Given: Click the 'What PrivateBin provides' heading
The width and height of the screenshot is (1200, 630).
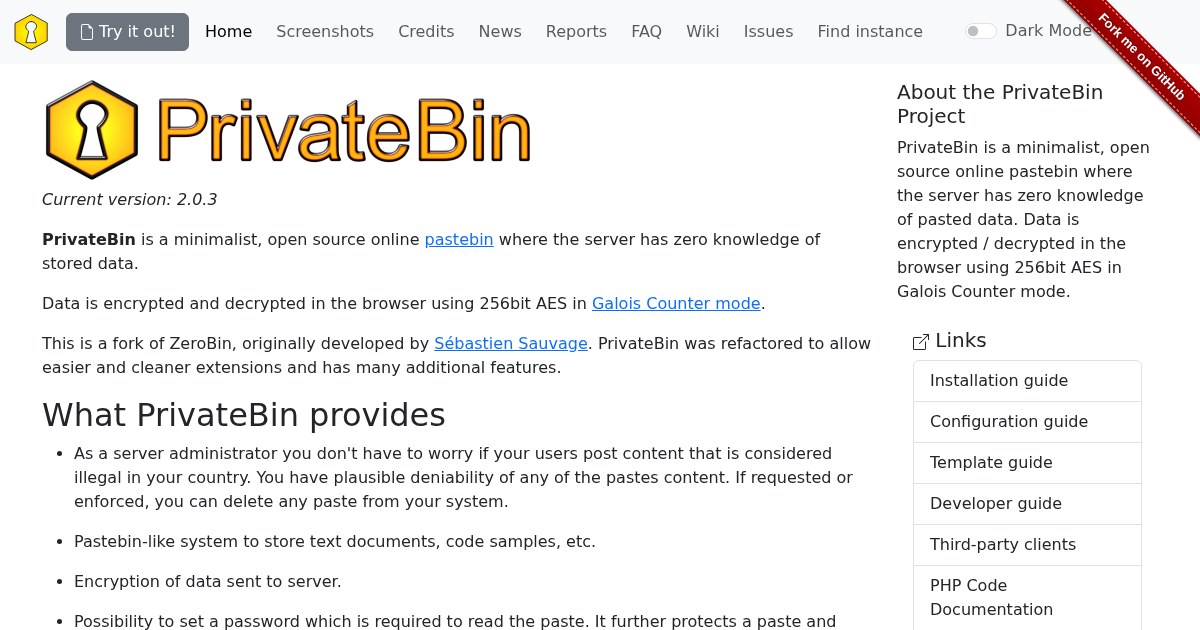Looking at the screenshot, I should [x=244, y=415].
